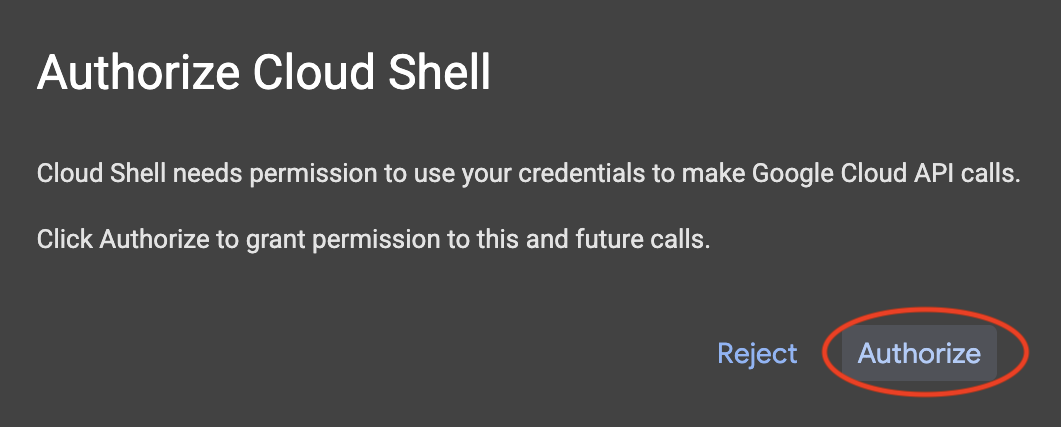
Task: Approve this and future calls via Authorize
Action: [x=919, y=353]
